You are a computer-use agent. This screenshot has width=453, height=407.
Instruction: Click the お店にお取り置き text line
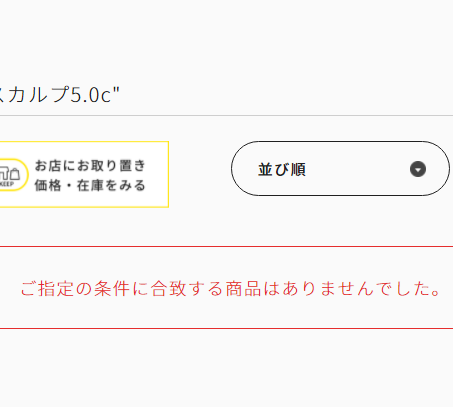coord(90,166)
